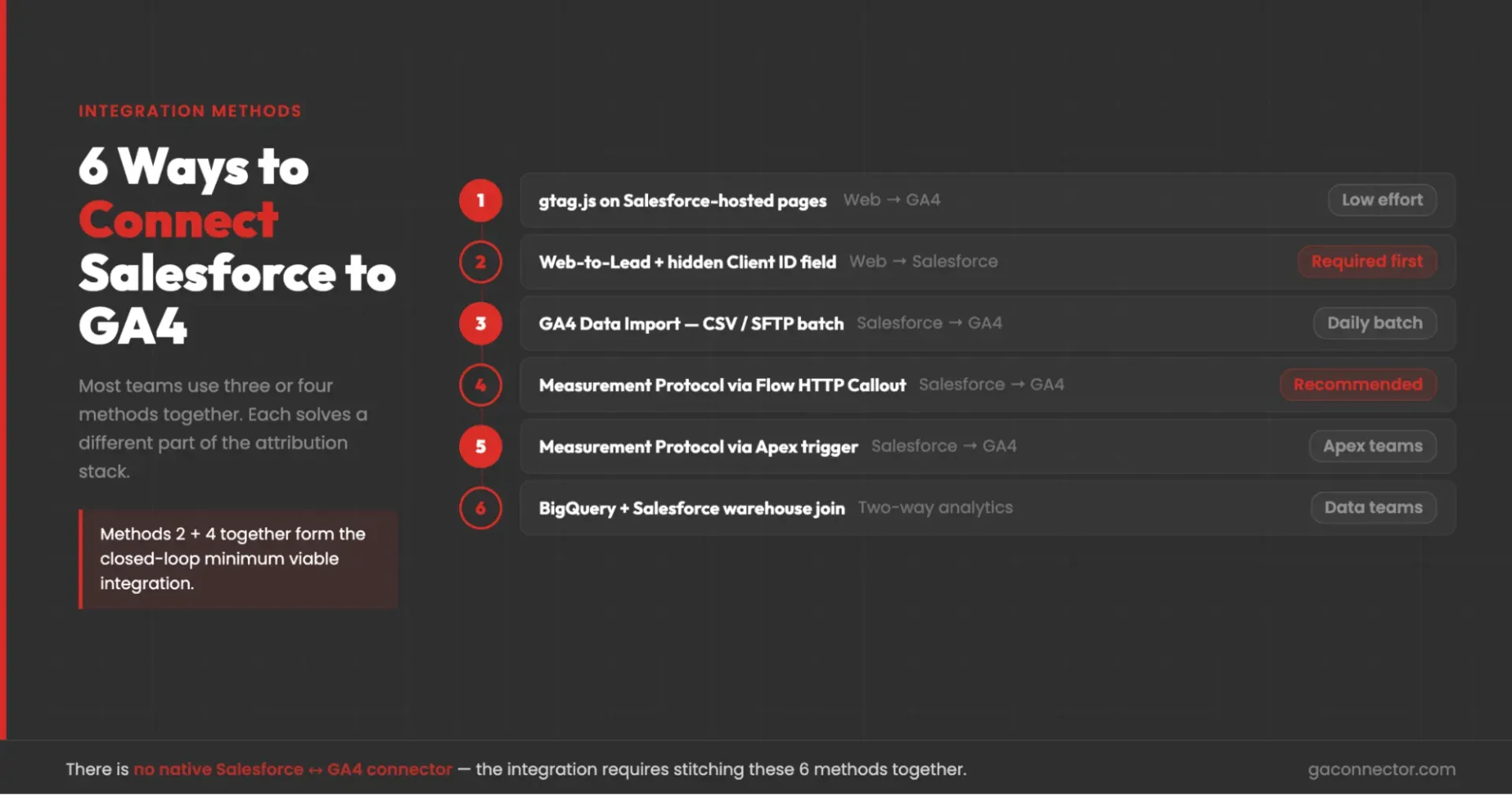
Task: Click the number 6 outlined circle
Action: click(x=480, y=508)
